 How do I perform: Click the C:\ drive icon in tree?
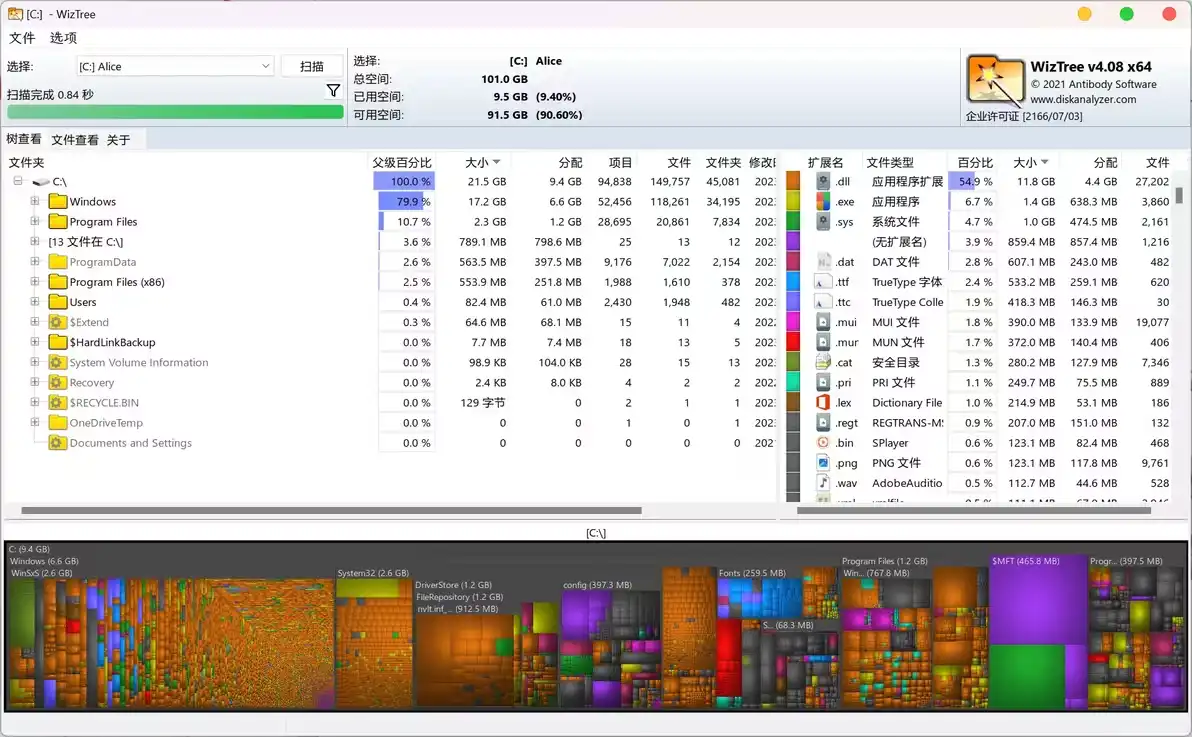pos(41,182)
